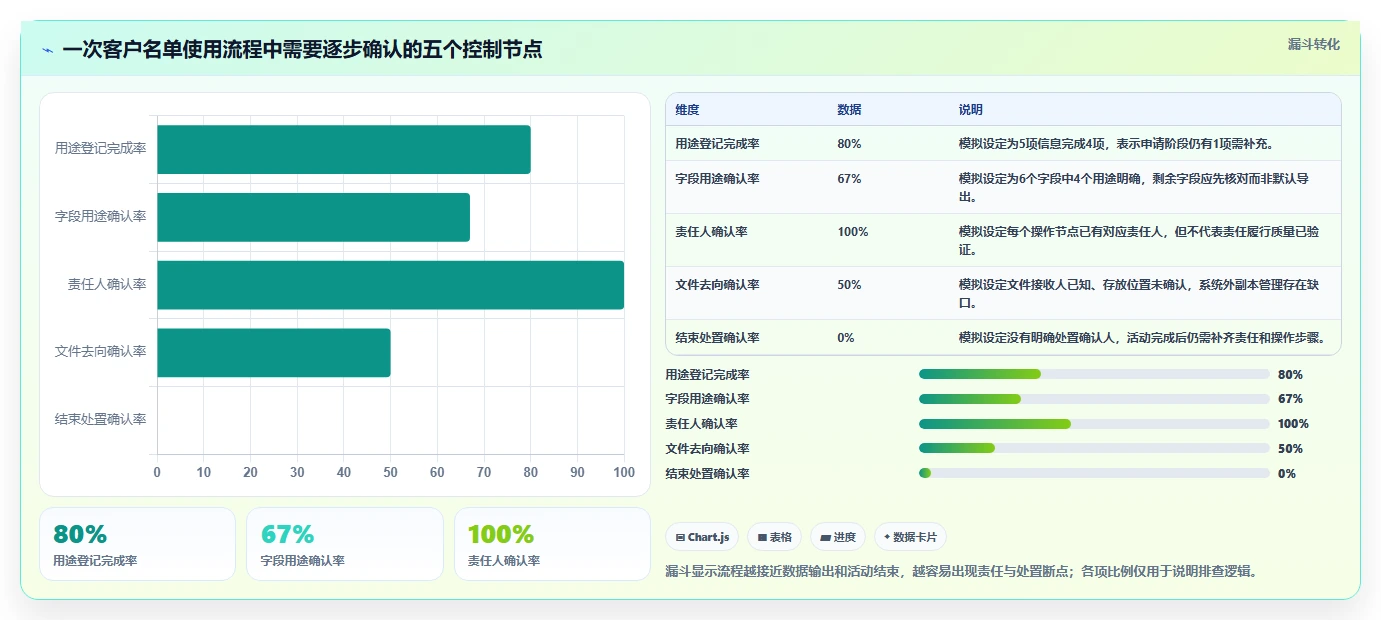Click the 用途登记完成率 label on chart axis
This screenshot has width=1381, height=620.
point(100,148)
